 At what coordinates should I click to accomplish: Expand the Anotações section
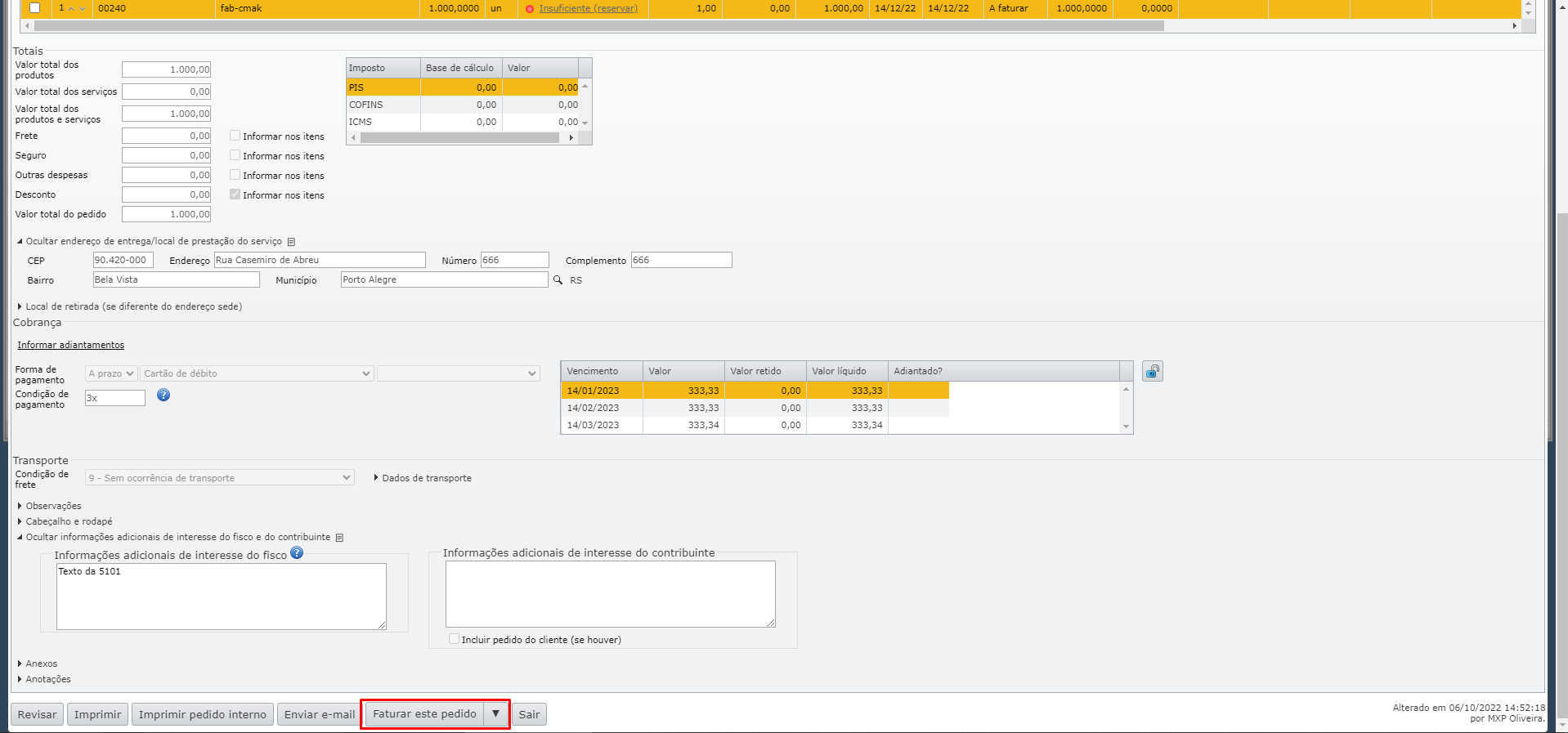pos(44,679)
